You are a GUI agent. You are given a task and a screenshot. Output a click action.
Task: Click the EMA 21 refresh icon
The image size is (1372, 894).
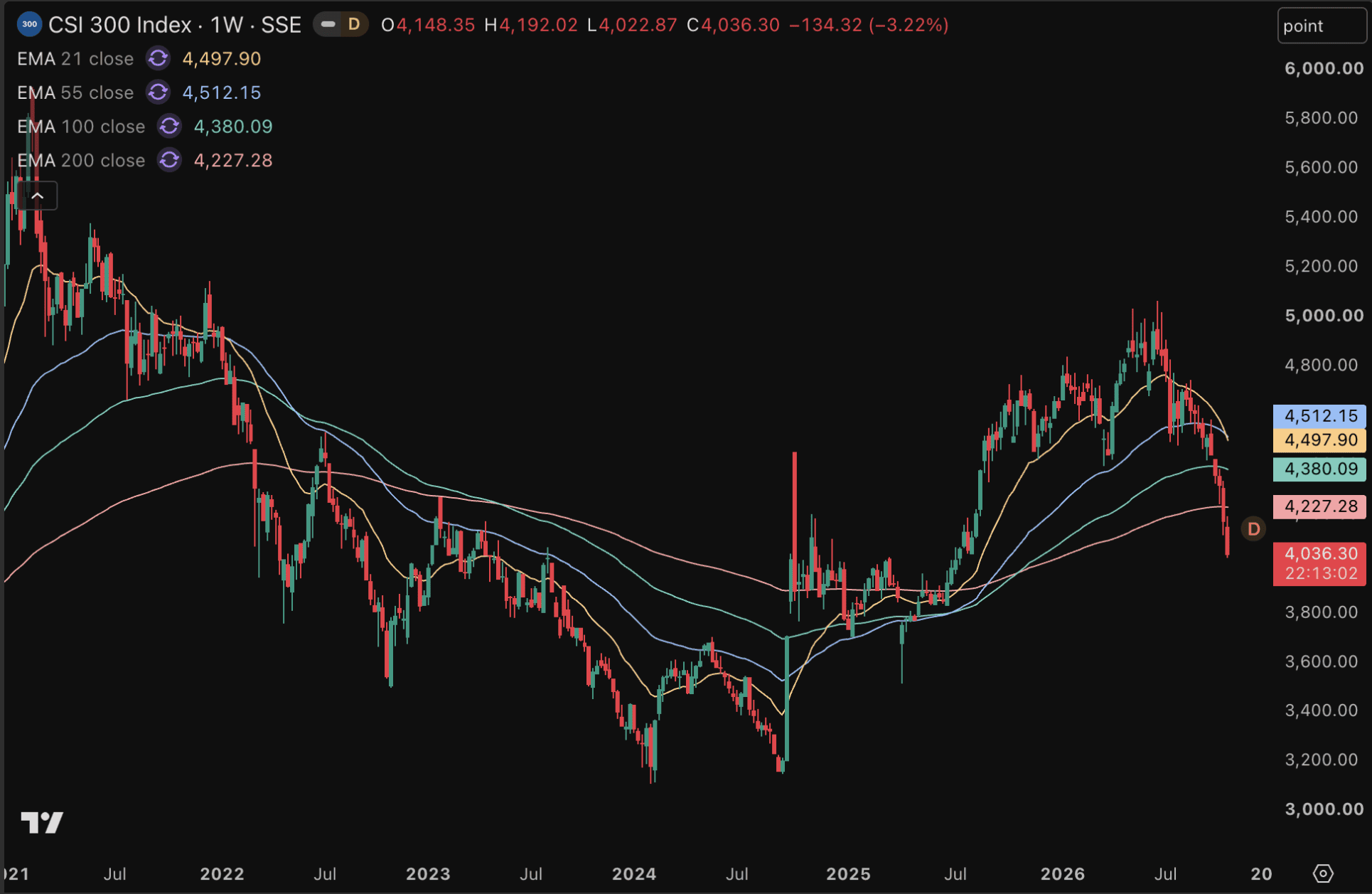click(158, 58)
